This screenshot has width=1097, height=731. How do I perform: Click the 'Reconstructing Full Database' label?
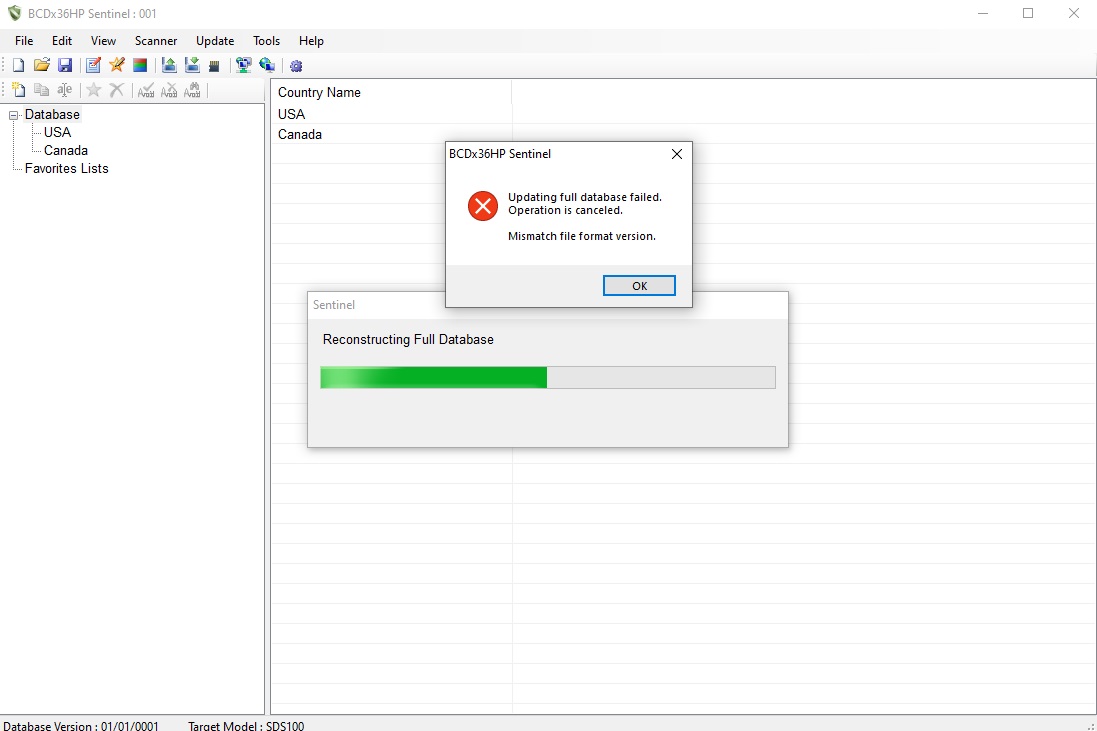click(408, 339)
